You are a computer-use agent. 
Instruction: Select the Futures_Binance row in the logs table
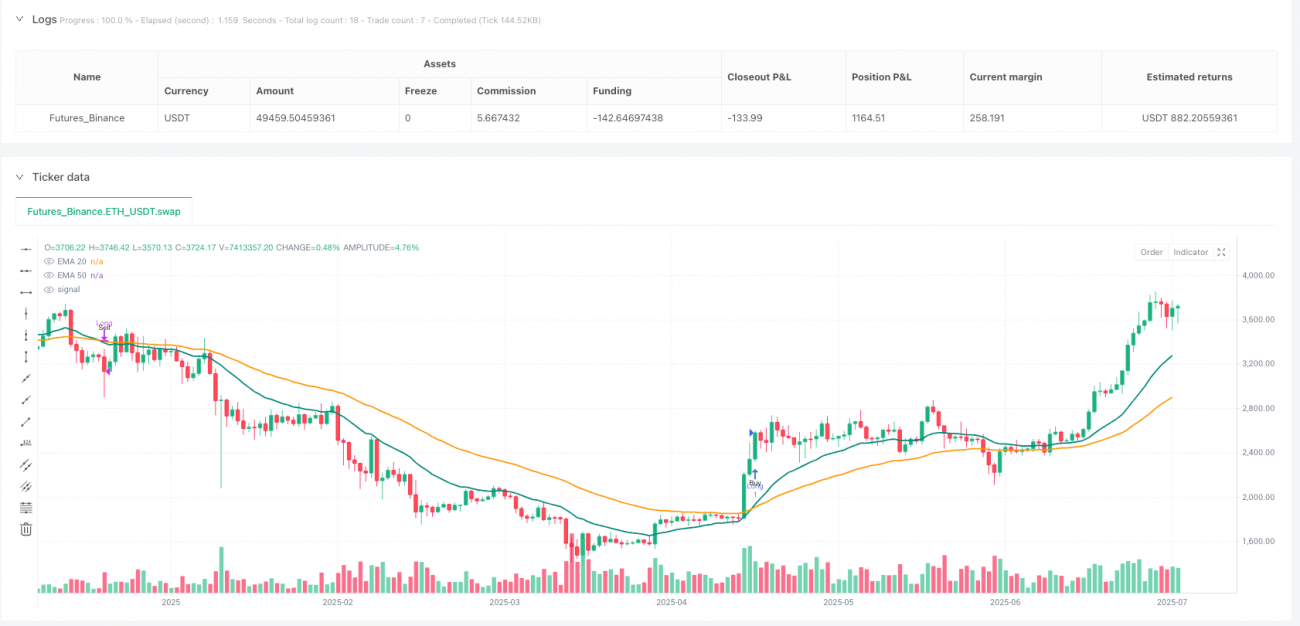coord(87,117)
